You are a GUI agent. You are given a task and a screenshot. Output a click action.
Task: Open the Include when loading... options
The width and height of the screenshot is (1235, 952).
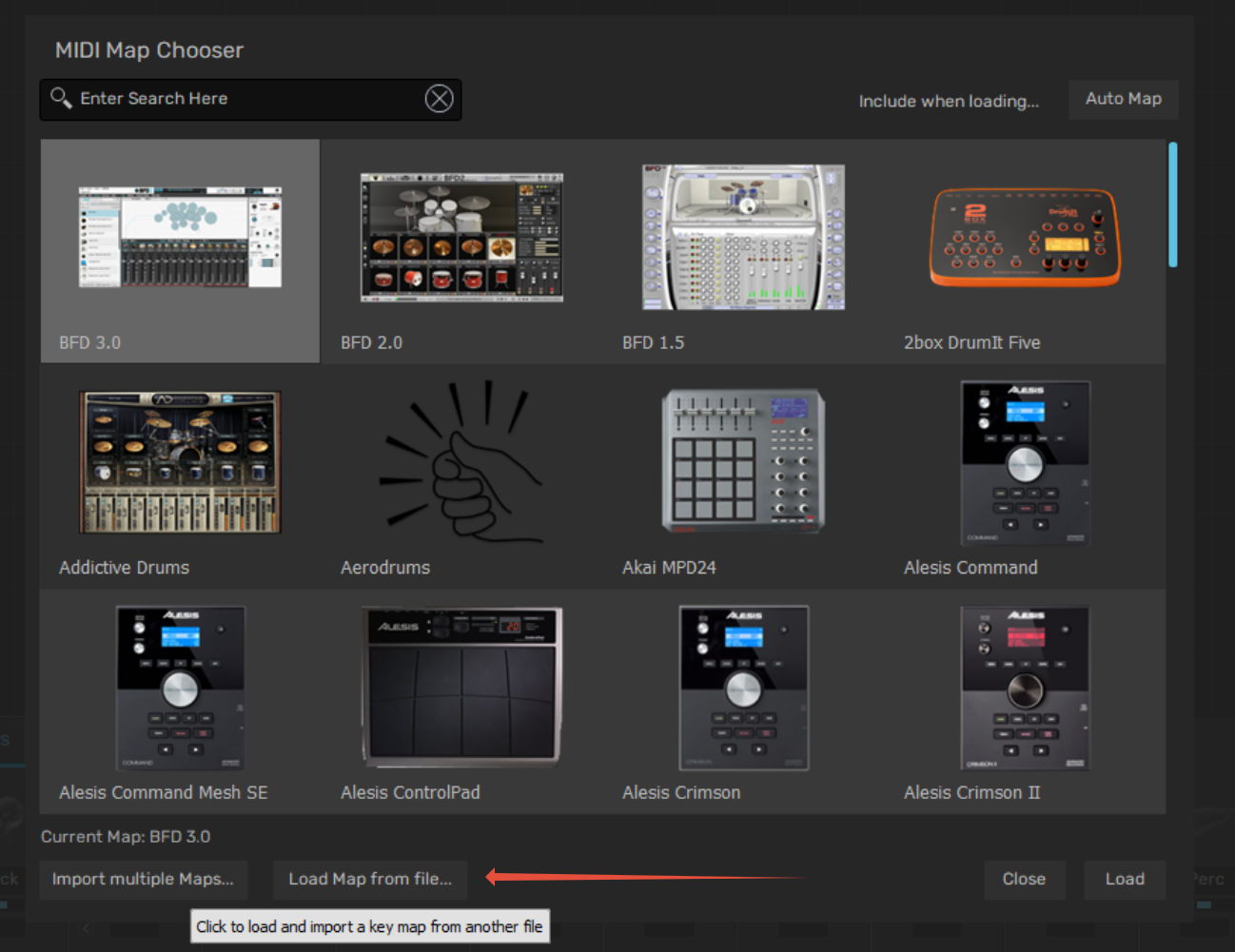click(x=949, y=101)
